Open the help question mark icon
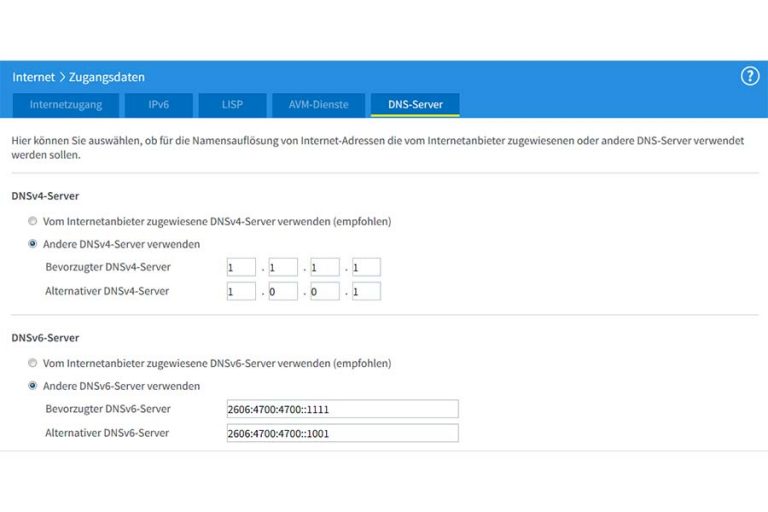768x512 pixels. coord(749,77)
